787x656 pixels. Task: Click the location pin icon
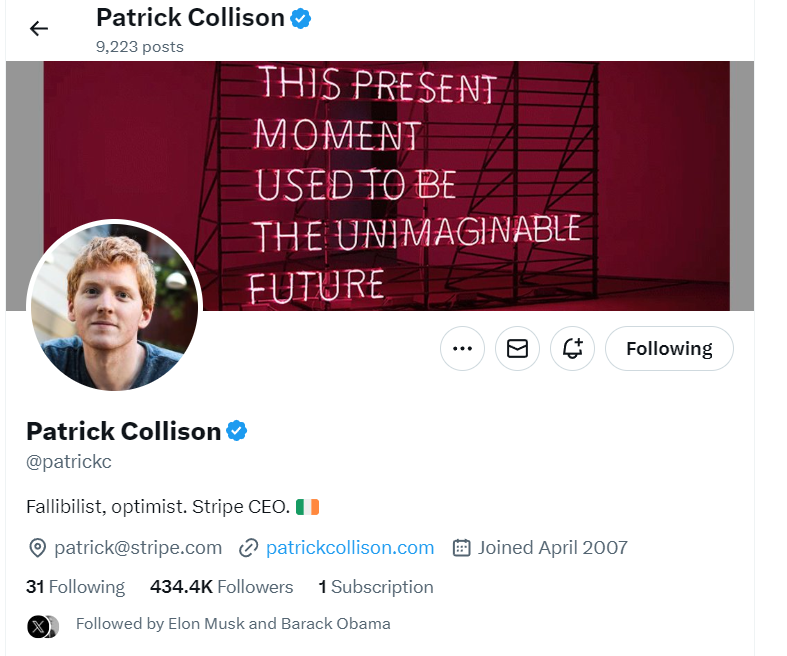click(37, 547)
